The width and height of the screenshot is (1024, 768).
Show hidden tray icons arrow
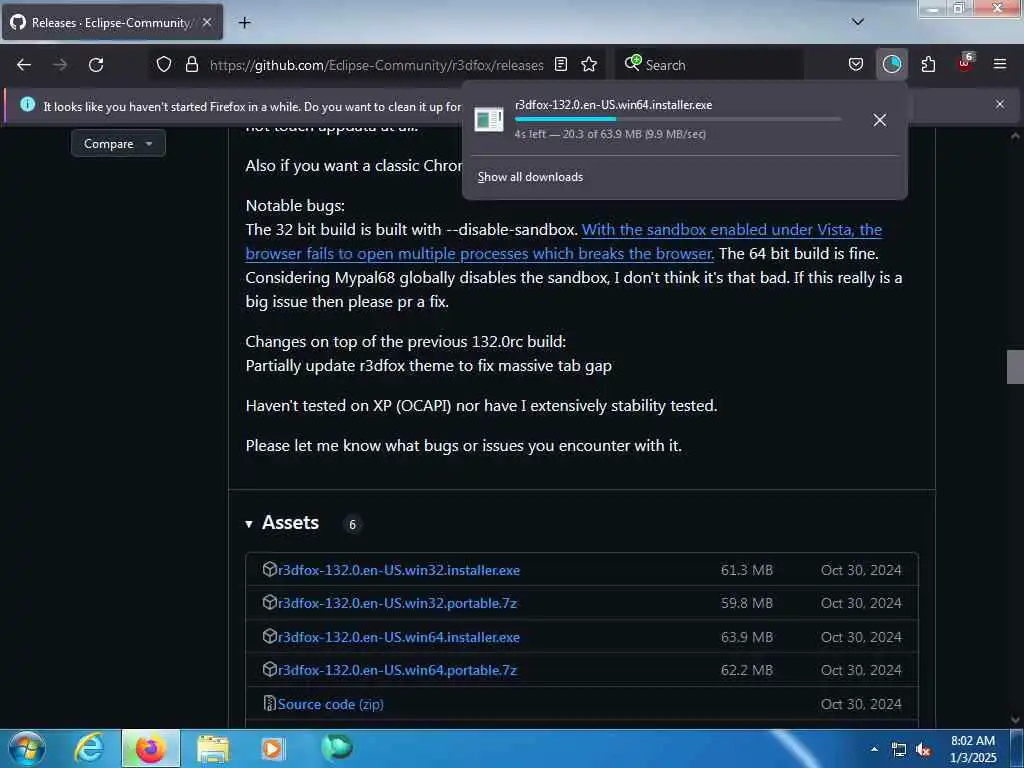874,749
